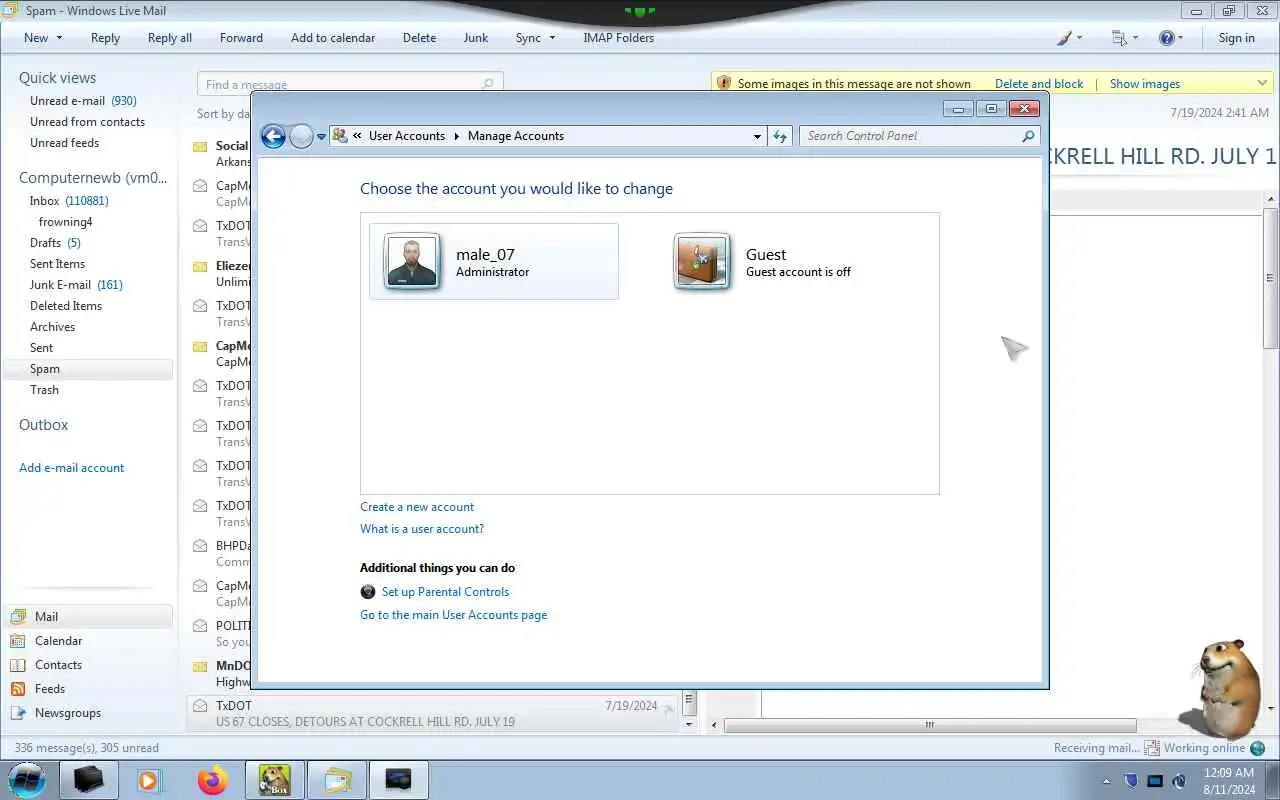Open the Archives folder

(52, 327)
